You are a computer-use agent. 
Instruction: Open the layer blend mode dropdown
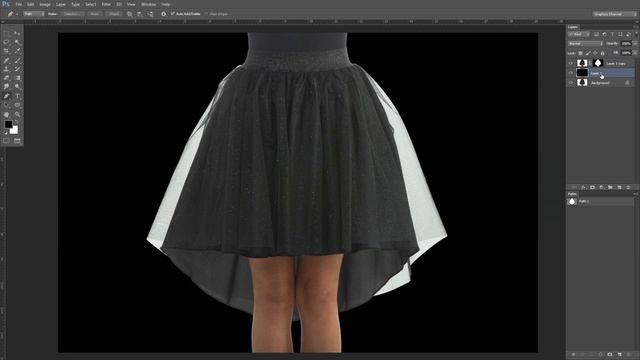(x=585, y=44)
